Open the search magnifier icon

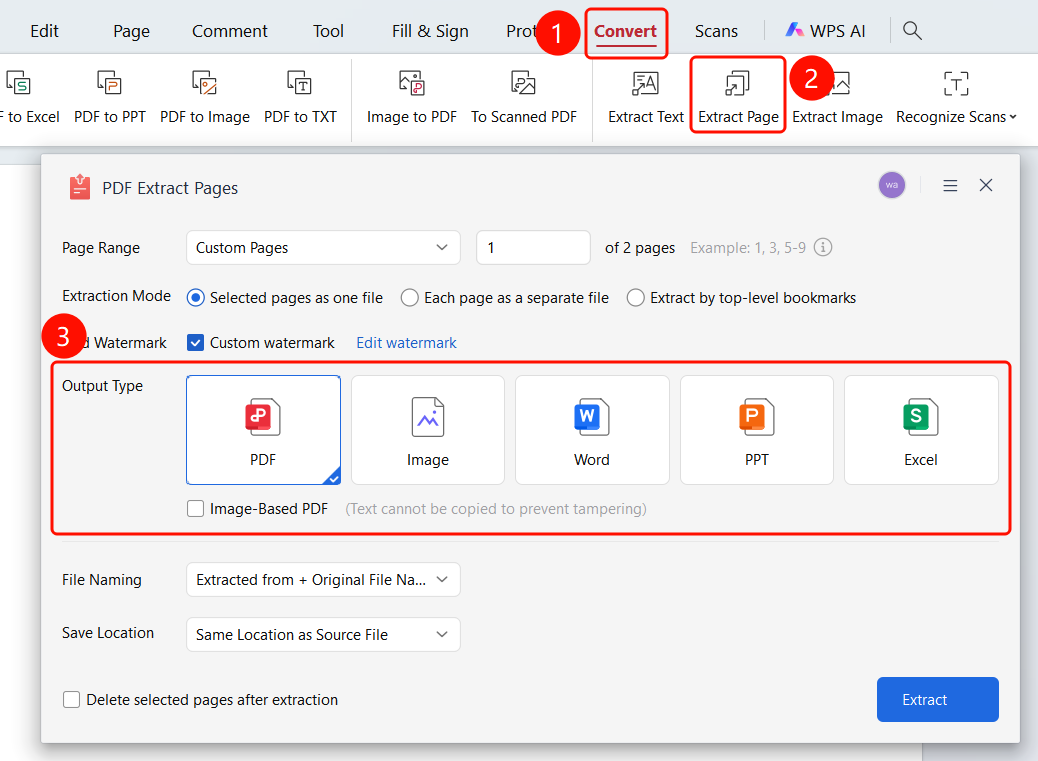[912, 30]
